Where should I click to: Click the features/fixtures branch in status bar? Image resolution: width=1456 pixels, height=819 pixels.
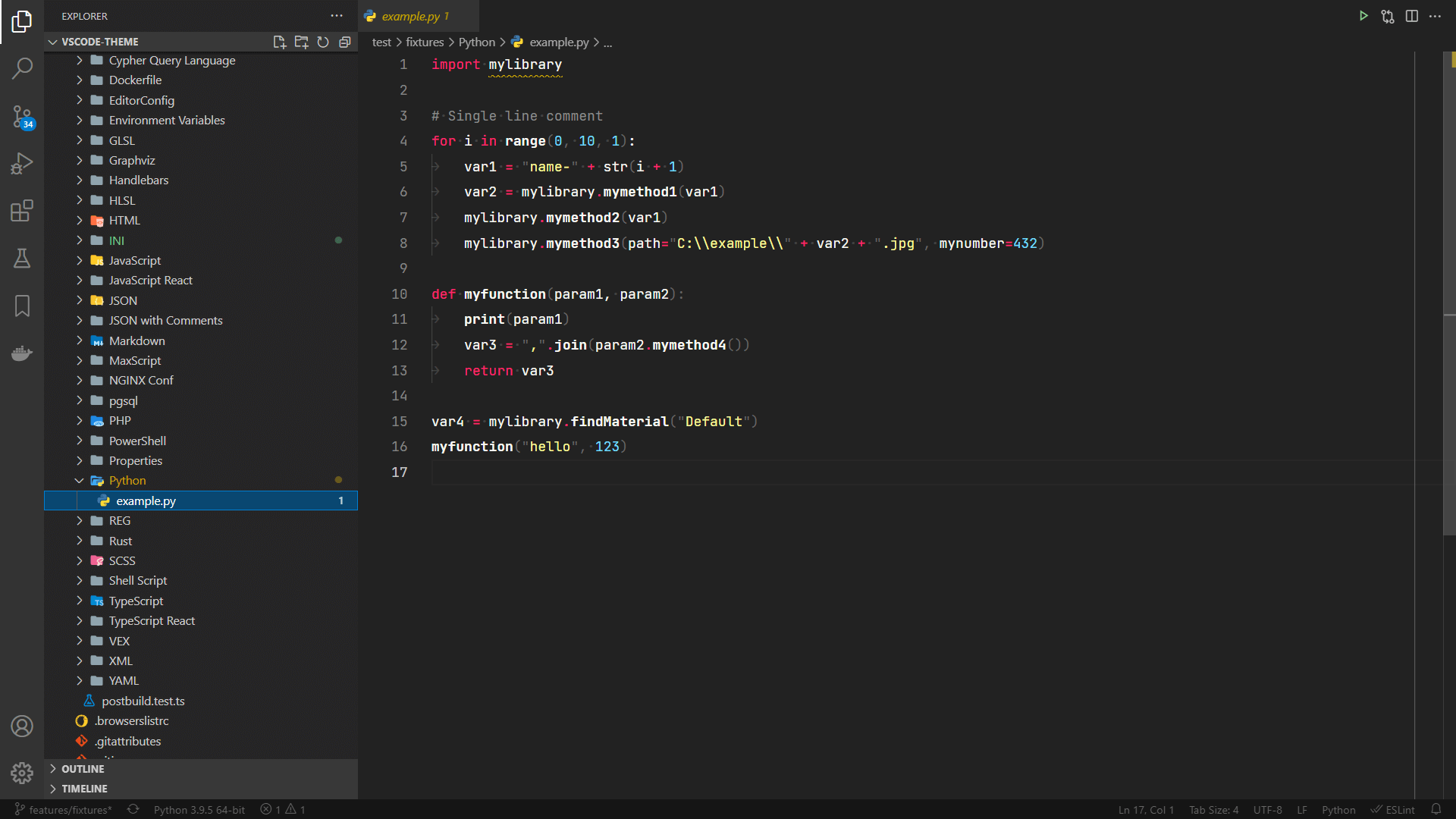click(x=64, y=810)
